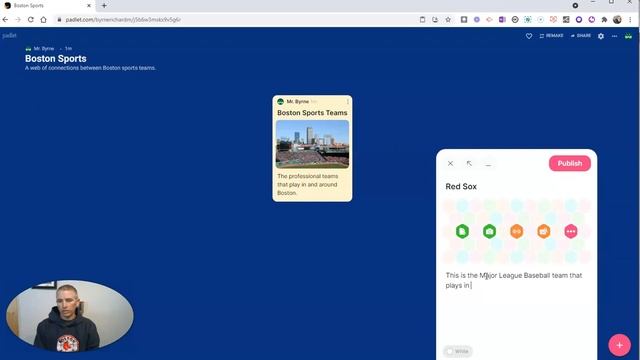This screenshot has width=640, height=360.
Task: Click the OneNote clipper extension icon
Action: pyautogui.click(x=502, y=19)
